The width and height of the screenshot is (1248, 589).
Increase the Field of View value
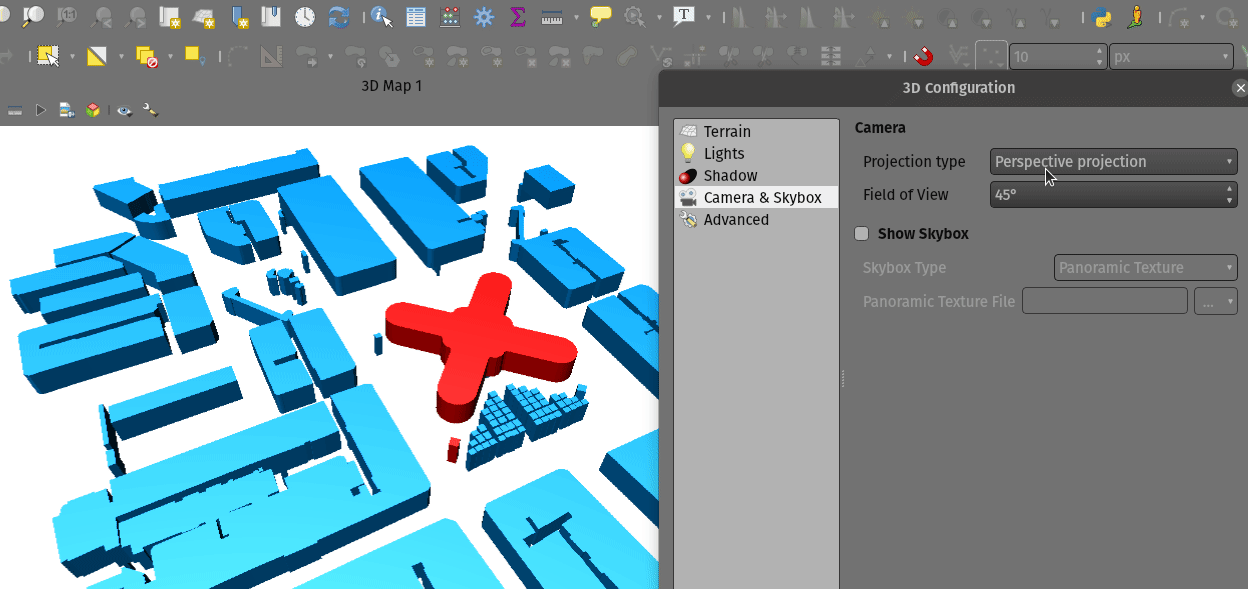(x=1229, y=188)
